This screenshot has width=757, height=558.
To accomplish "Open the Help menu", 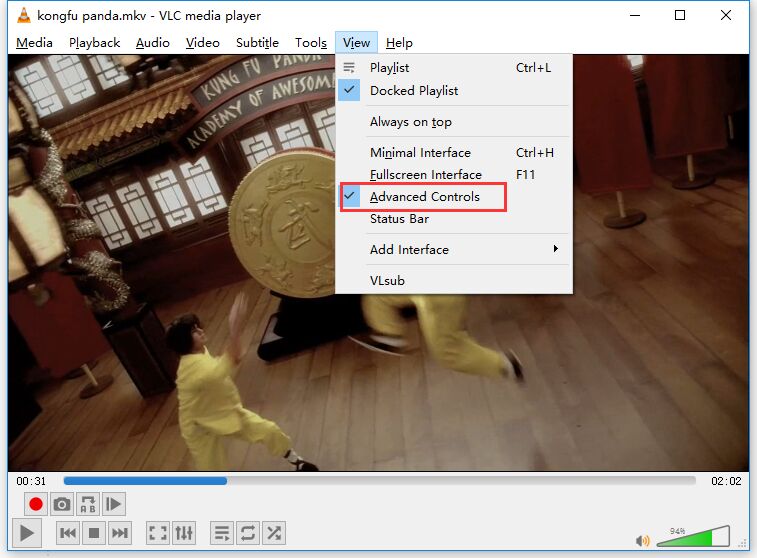I will pyautogui.click(x=399, y=43).
